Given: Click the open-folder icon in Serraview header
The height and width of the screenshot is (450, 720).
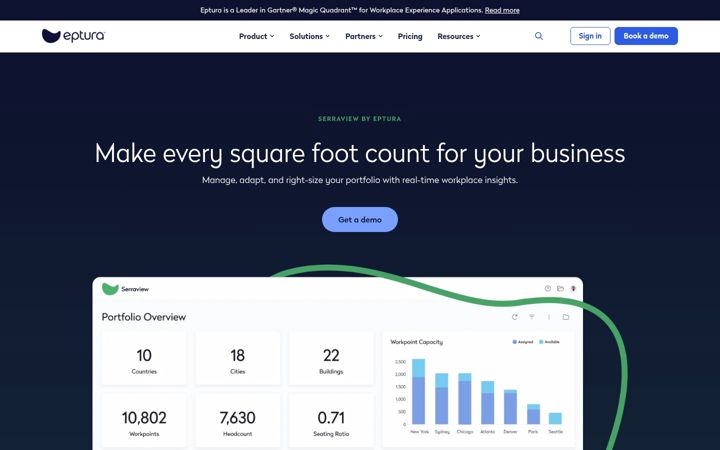Looking at the screenshot, I should (x=560, y=288).
